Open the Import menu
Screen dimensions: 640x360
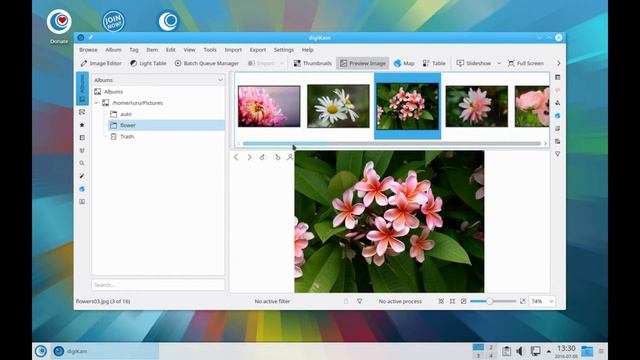pyautogui.click(x=233, y=50)
